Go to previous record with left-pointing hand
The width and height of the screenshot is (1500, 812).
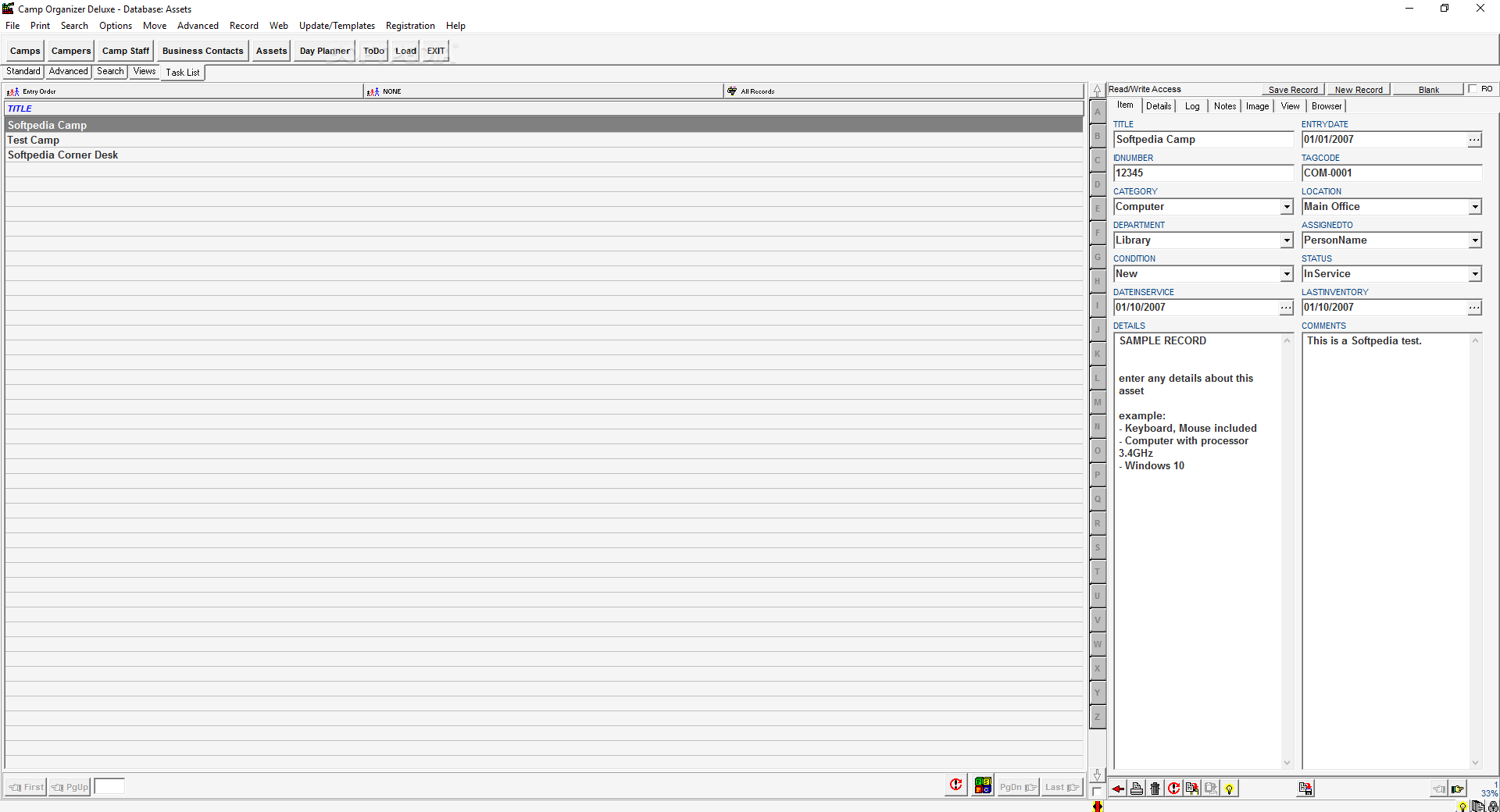point(1439,789)
